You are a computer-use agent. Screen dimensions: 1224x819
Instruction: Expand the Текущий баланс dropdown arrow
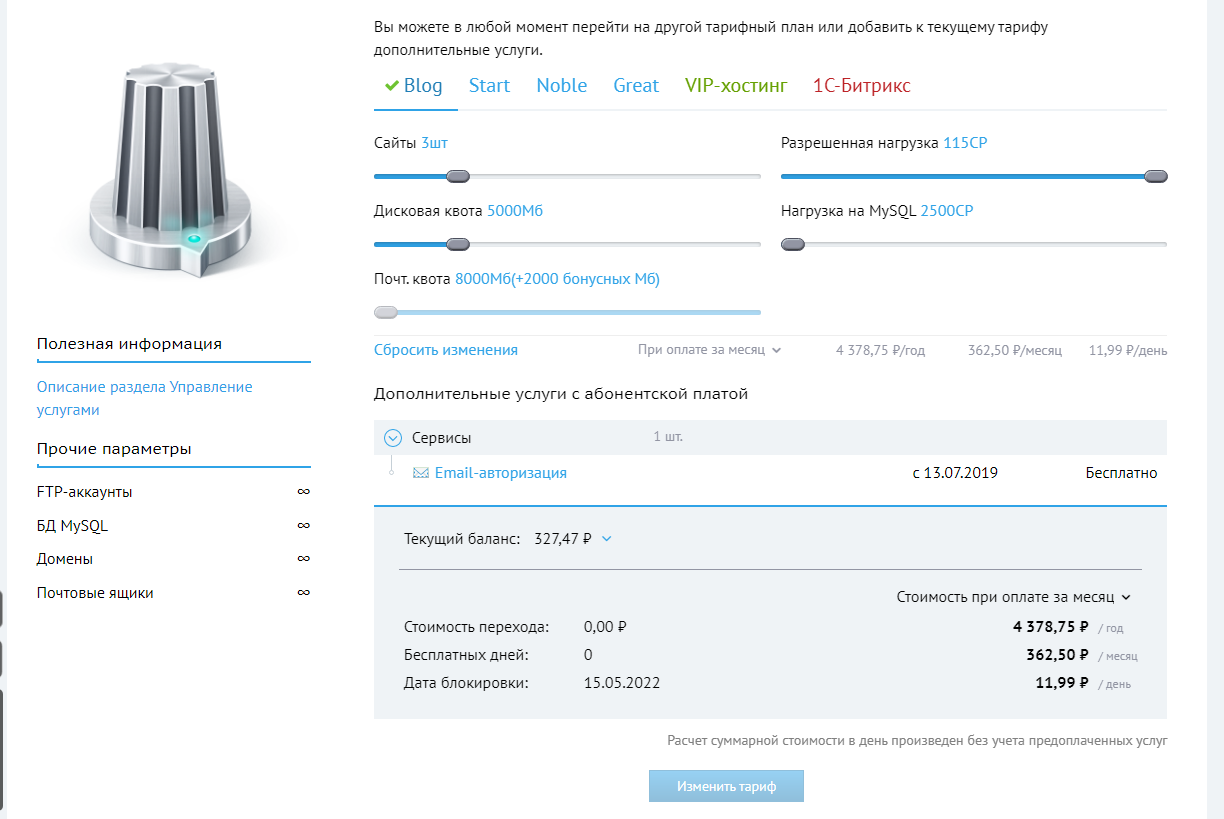click(x=606, y=539)
